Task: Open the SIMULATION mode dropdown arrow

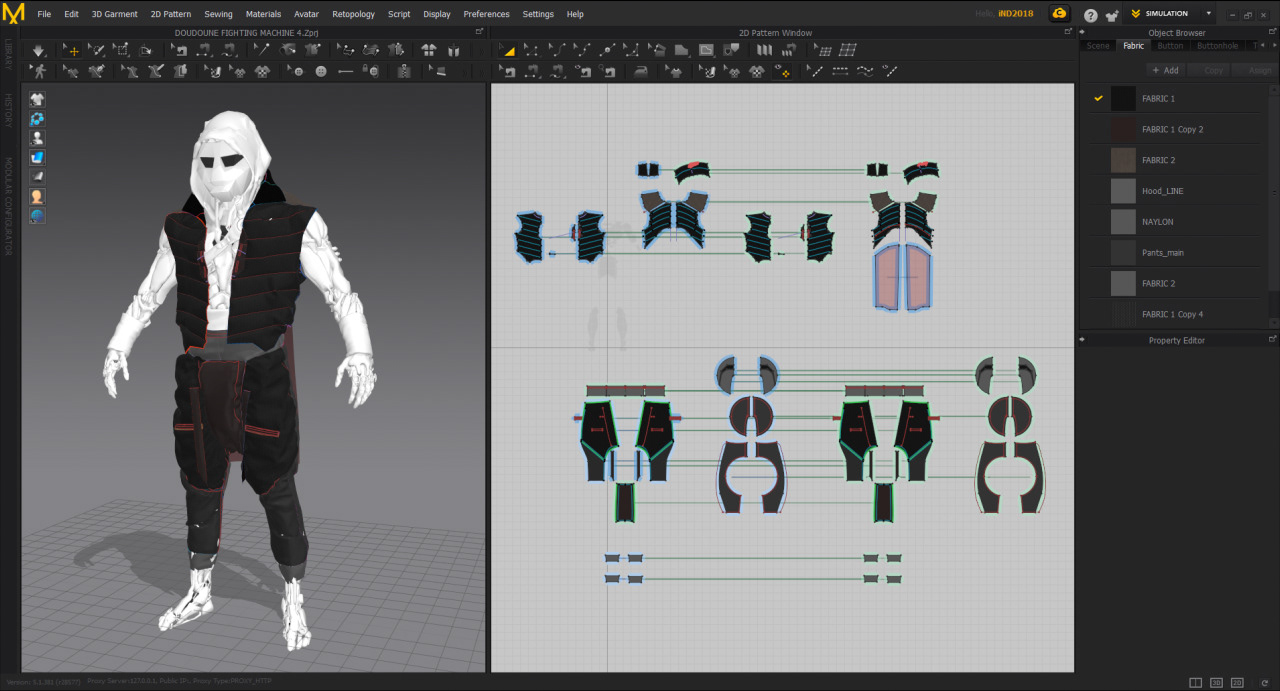Action: tap(1208, 14)
